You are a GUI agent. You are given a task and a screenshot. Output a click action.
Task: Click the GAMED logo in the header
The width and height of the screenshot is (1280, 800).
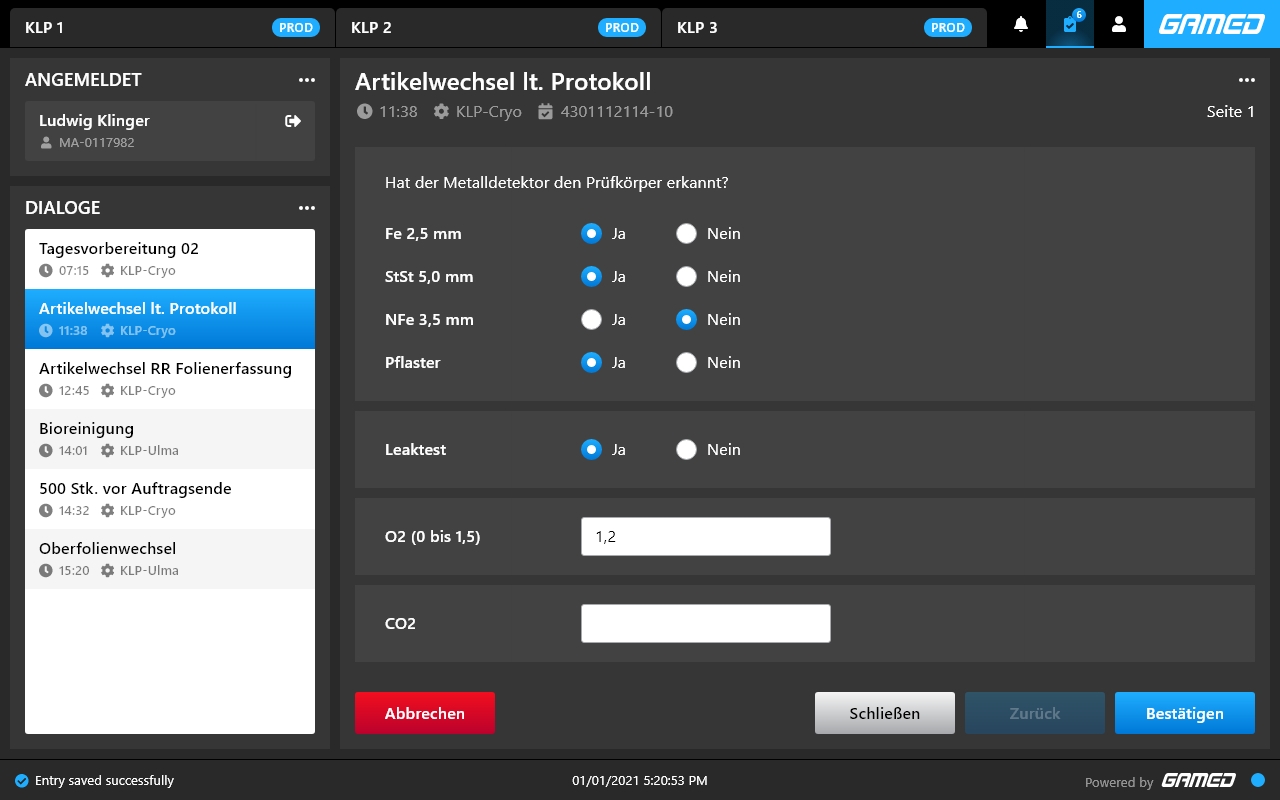click(x=1212, y=24)
